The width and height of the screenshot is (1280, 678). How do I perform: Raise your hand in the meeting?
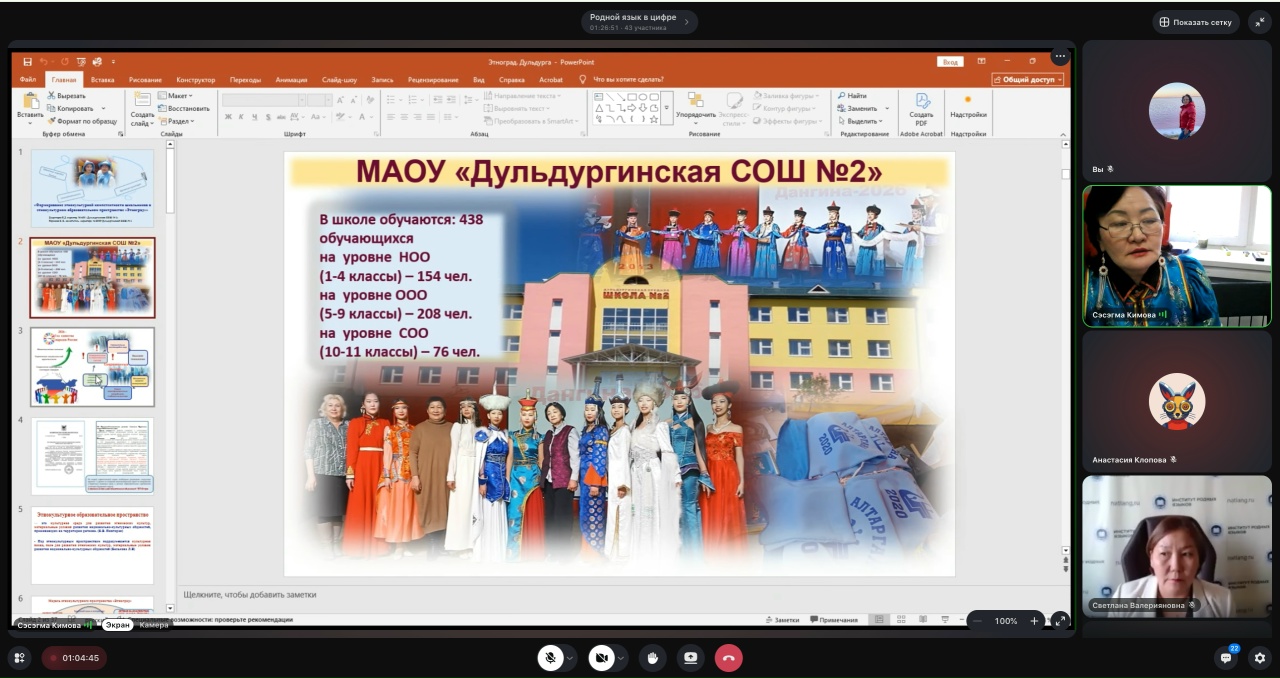click(653, 658)
